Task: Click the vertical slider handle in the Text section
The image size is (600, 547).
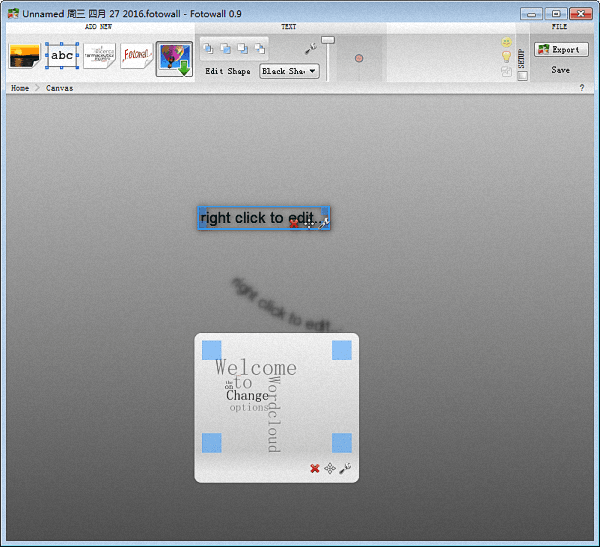Action: coord(327,40)
